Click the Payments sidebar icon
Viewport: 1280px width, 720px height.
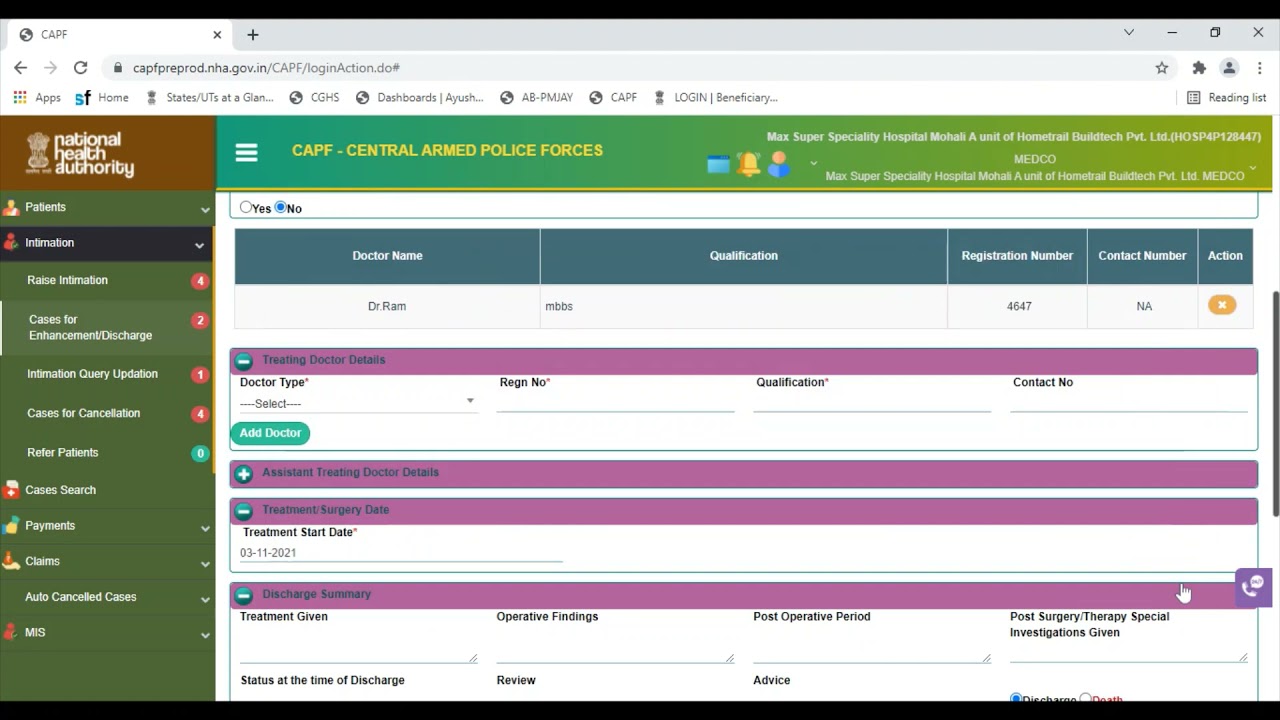tap(11, 526)
